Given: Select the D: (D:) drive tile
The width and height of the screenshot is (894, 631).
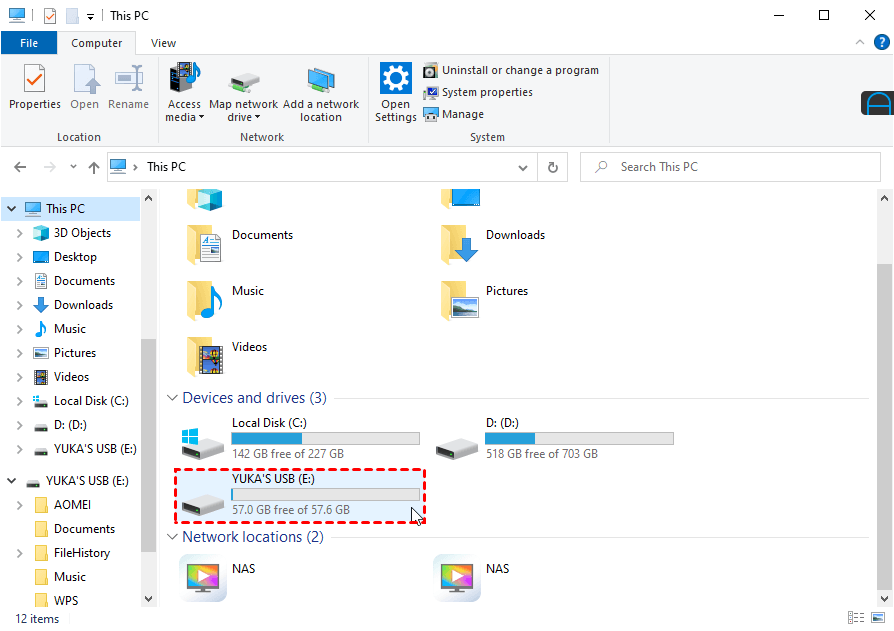Looking at the screenshot, I should pyautogui.click(x=554, y=438).
